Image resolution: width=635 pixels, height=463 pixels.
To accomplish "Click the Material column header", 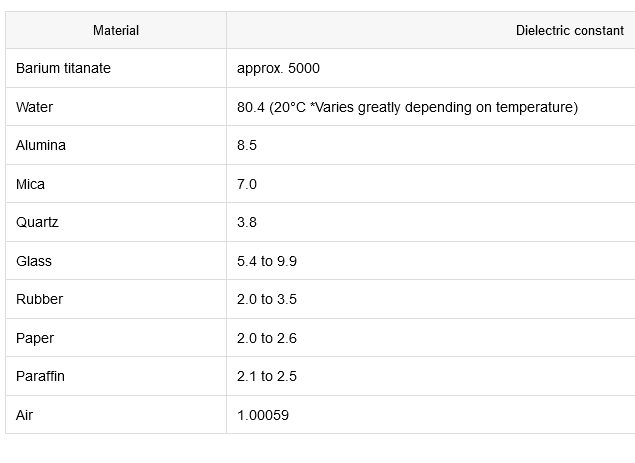I will (116, 30).
